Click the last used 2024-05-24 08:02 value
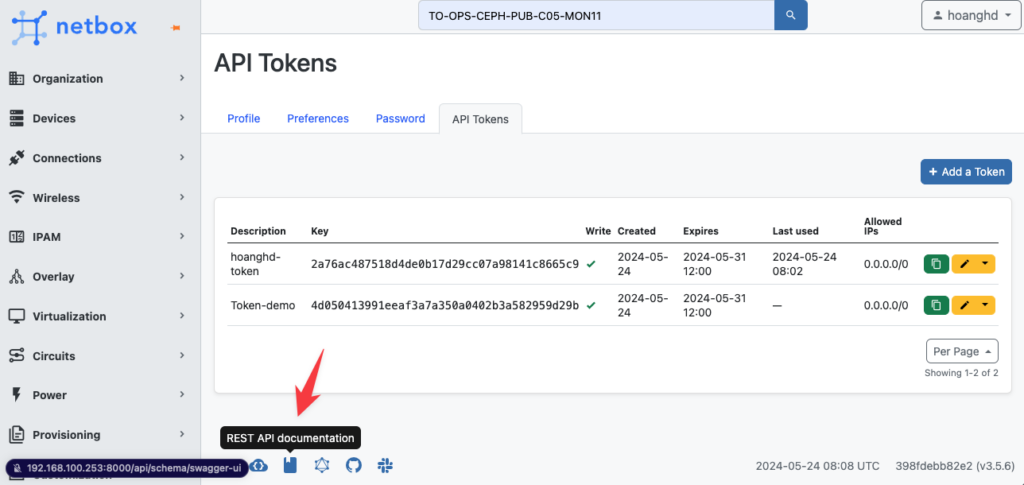This screenshot has height=485, width=1024. tap(804, 264)
